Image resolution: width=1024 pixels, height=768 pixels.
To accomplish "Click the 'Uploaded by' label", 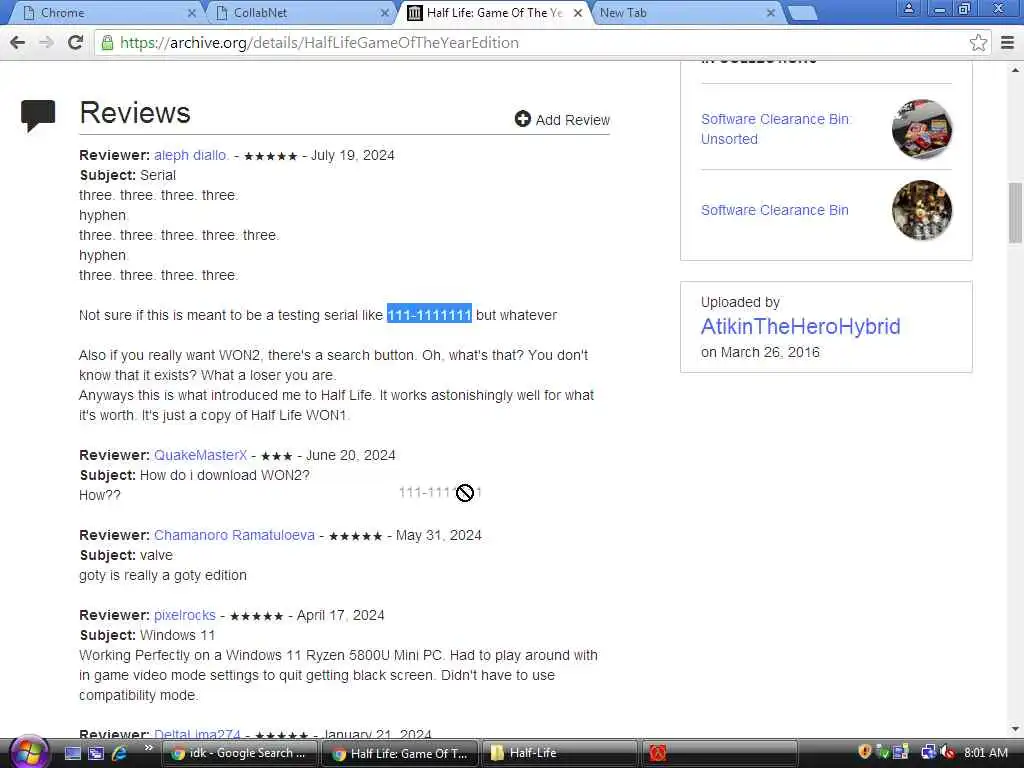I will coord(740,302).
